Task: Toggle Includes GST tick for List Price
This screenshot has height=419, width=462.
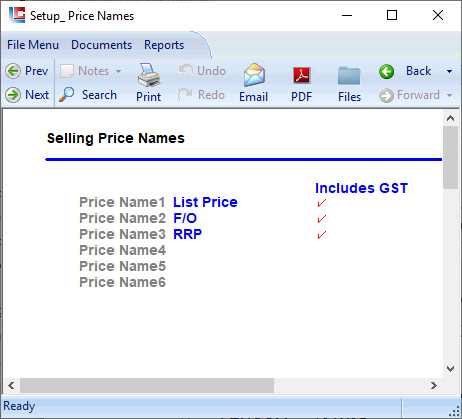Action: 322,203
